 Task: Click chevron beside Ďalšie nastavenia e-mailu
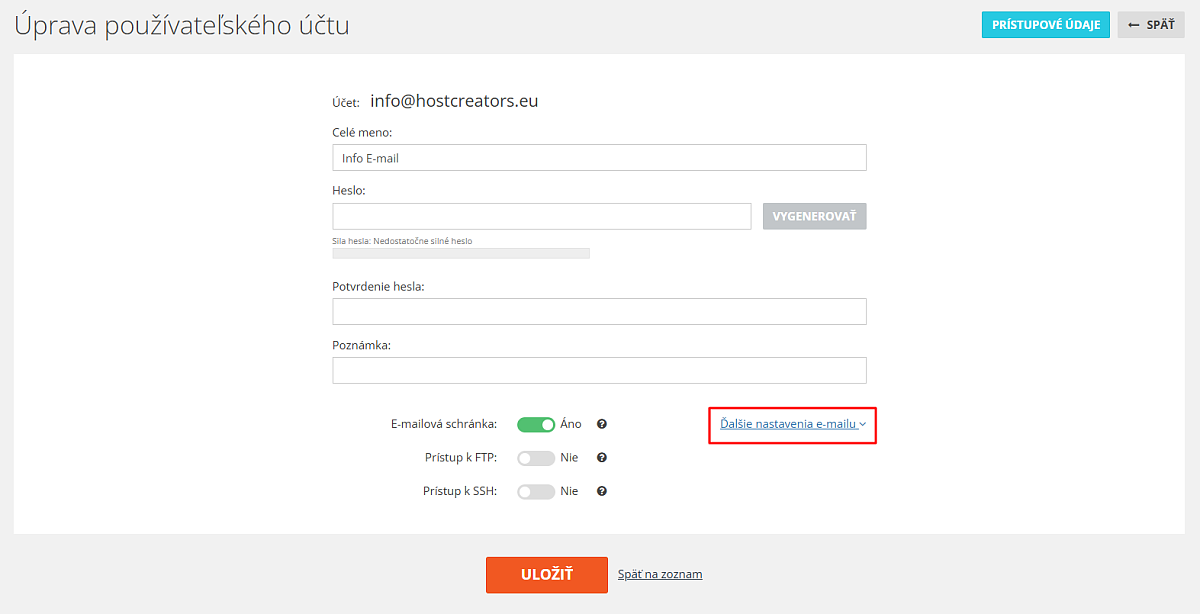pos(862,425)
